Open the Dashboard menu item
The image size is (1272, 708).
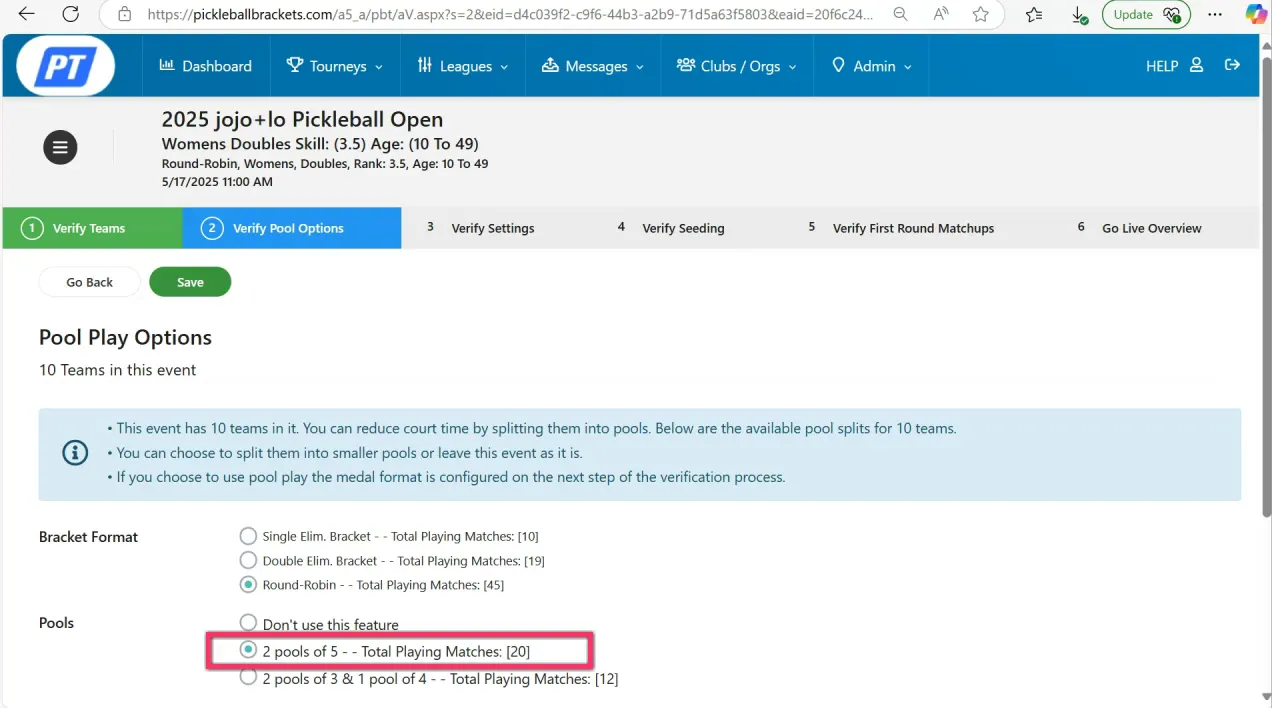205,66
